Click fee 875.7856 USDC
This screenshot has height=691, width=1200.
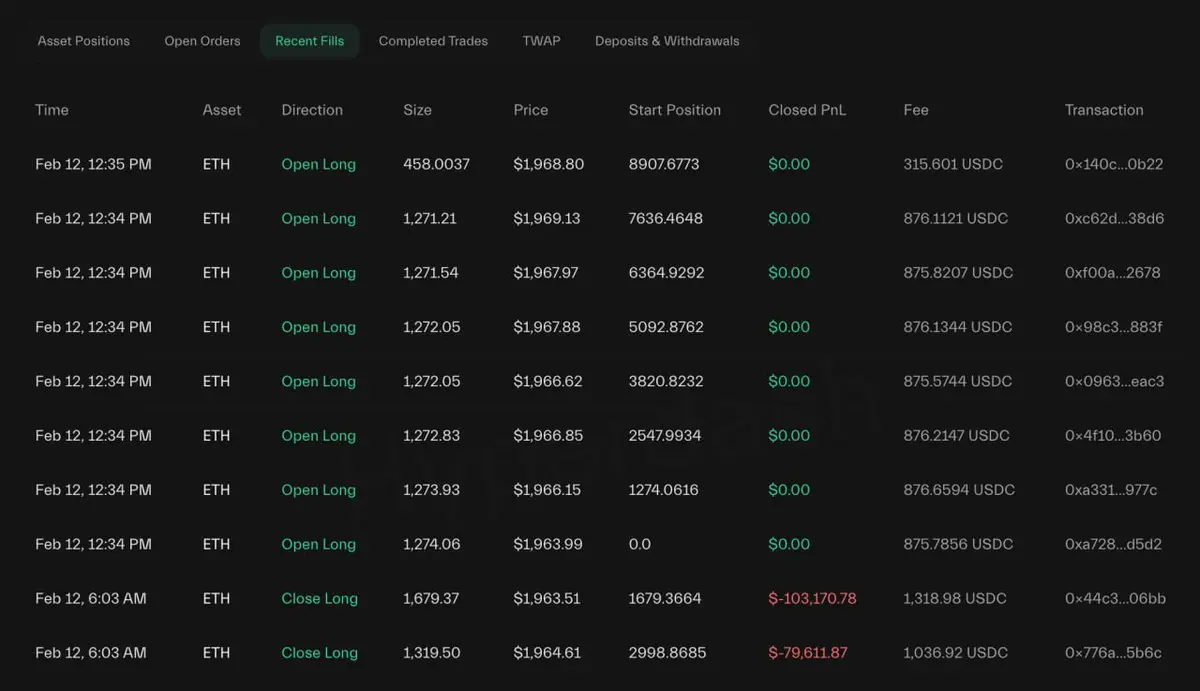pos(958,544)
